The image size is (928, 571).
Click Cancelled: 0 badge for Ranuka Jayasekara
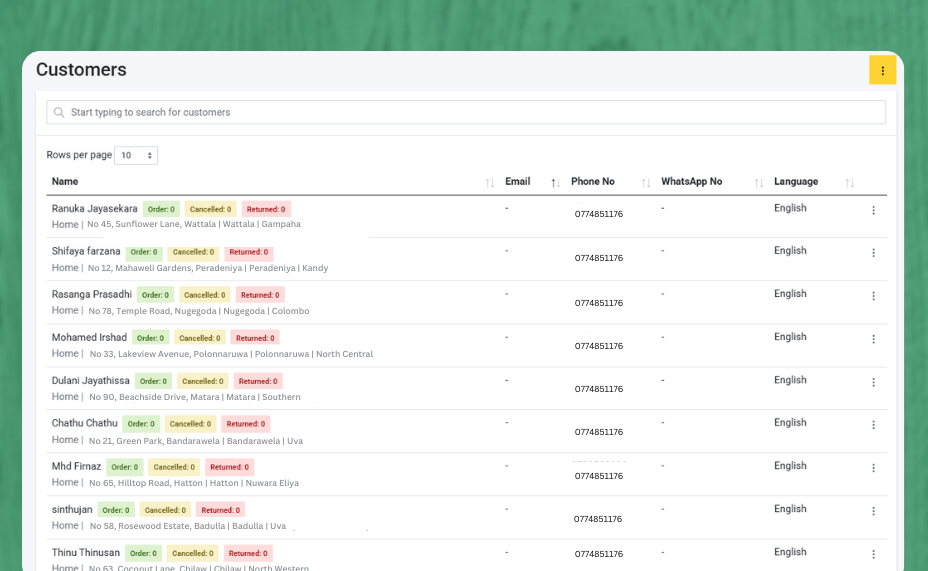[x=210, y=209]
